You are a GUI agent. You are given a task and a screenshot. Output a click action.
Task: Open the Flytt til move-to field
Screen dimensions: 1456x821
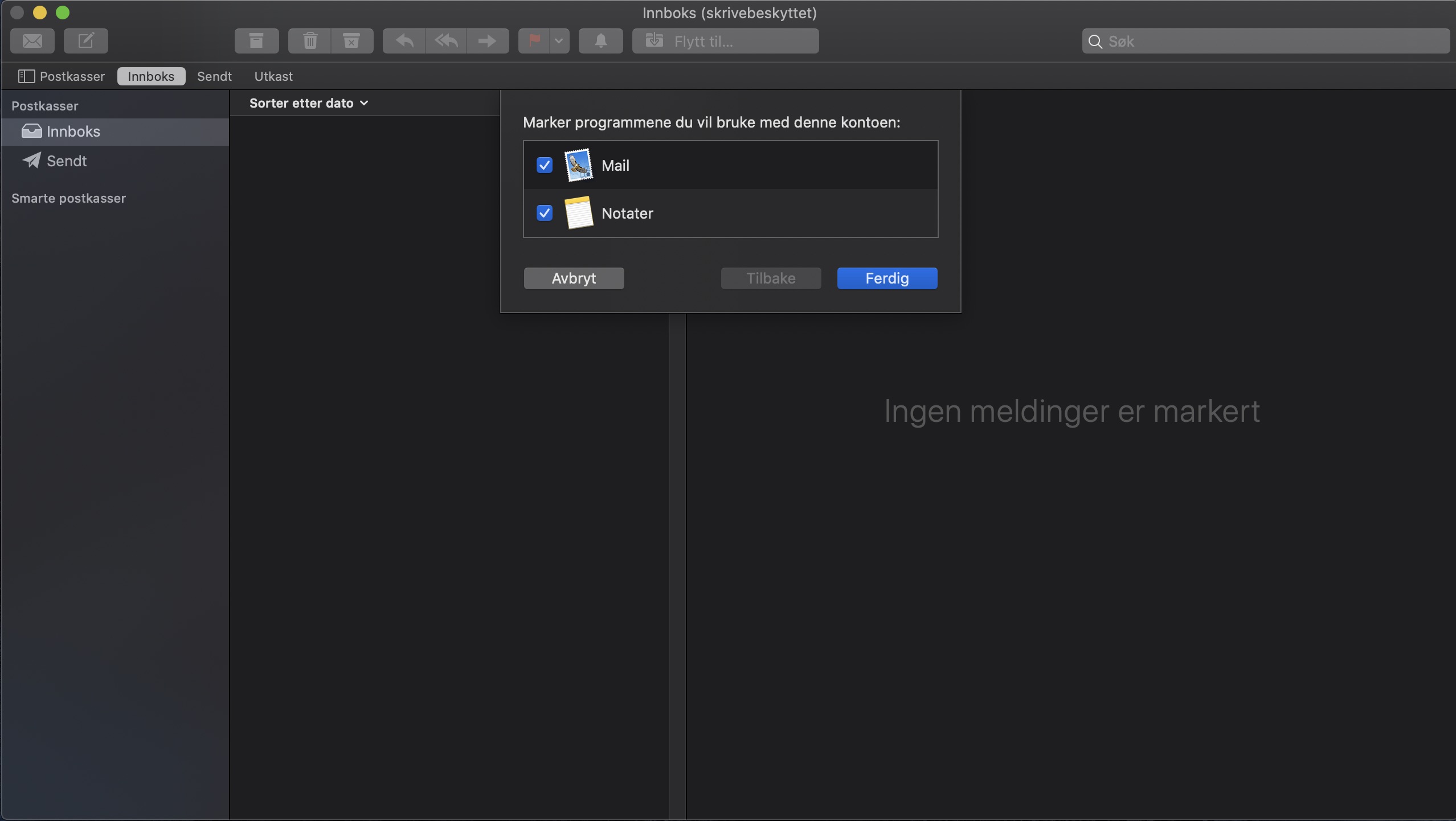(x=726, y=41)
